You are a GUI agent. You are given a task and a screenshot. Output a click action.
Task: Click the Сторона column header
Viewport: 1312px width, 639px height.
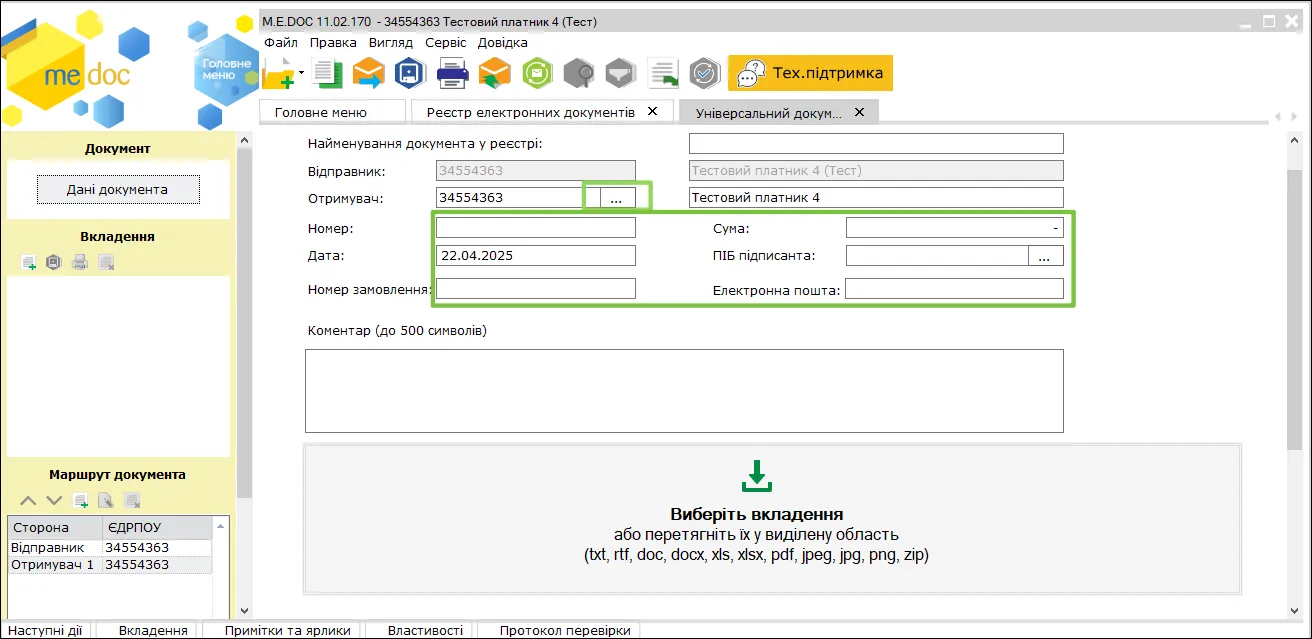pos(55,527)
